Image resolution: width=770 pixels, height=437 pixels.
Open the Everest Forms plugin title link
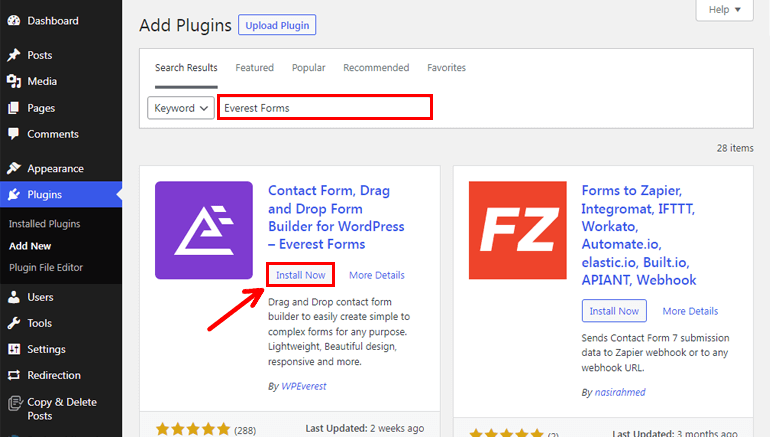336,217
